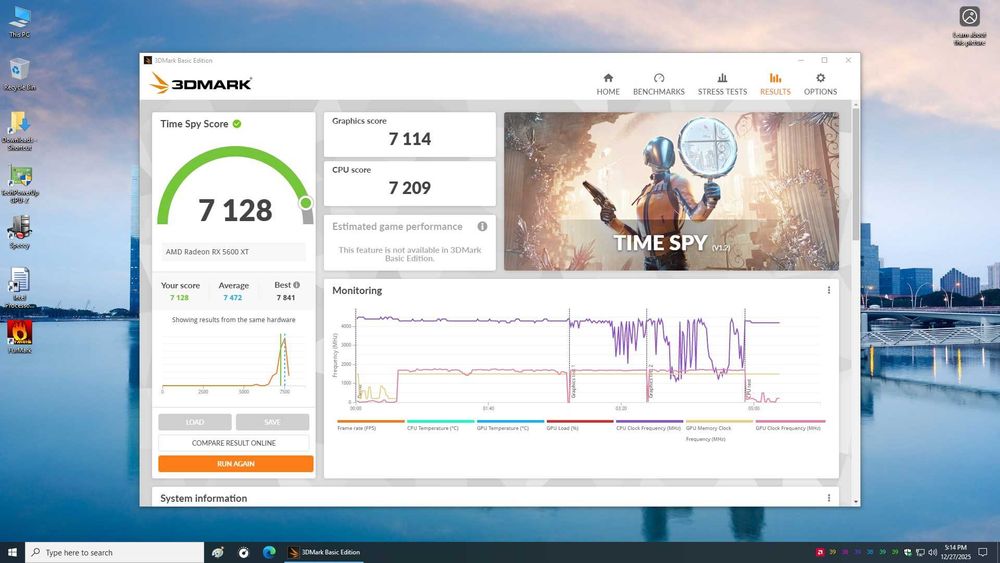This screenshot has width=1000, height=563.
Task: Click the LOAD button
Action: (x=195, y=422)
